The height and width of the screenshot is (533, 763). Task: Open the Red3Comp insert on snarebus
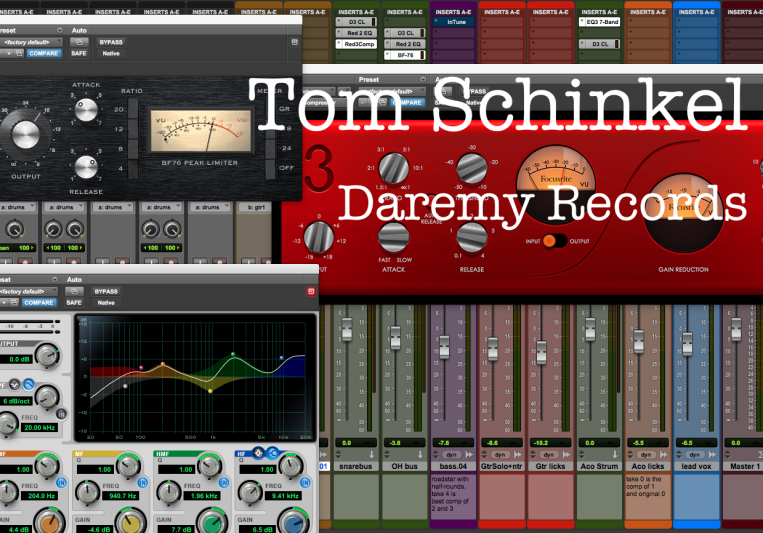[356, 44]
